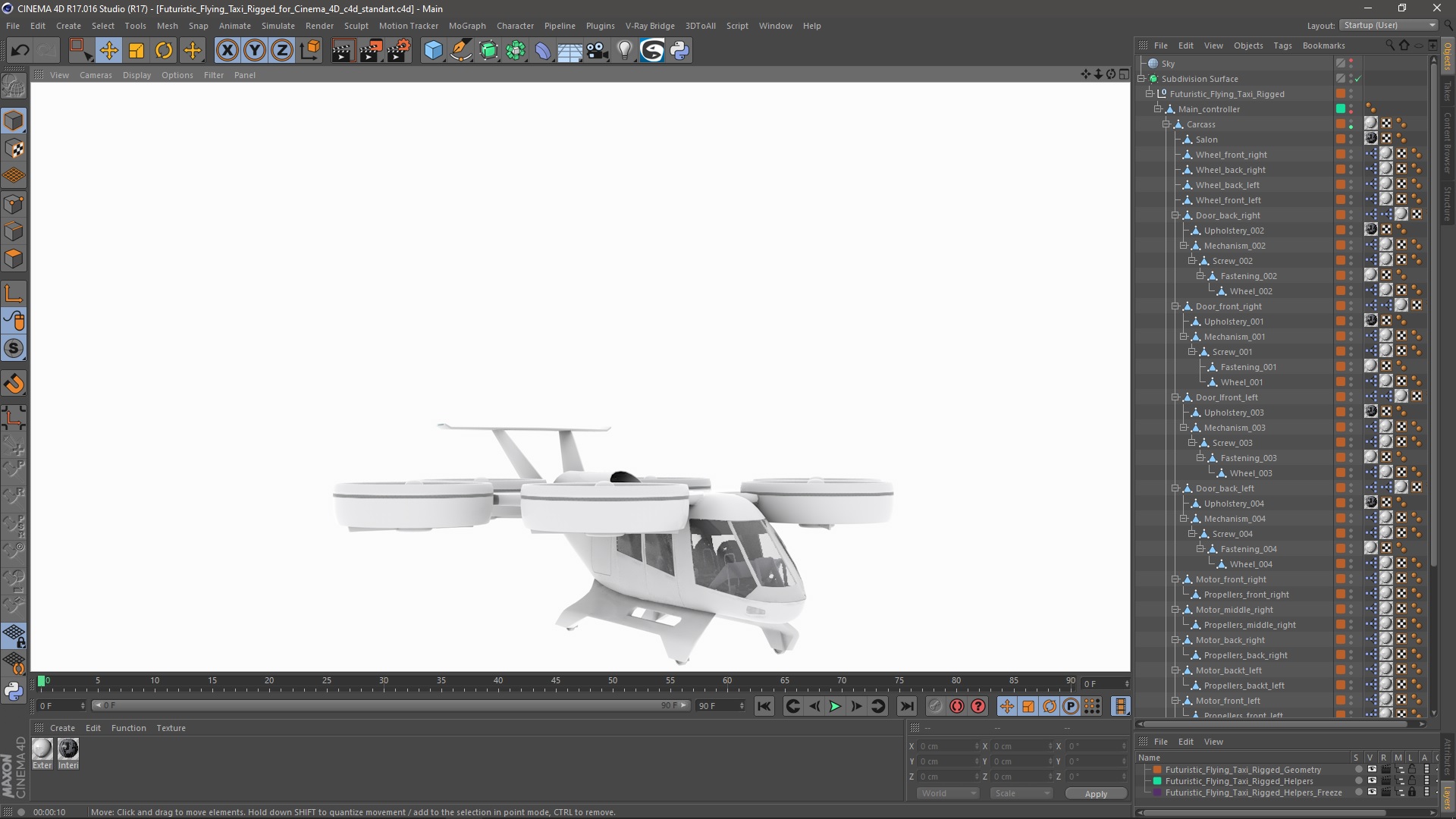Image resolution: width=1456 pixels, height=819 pixels.
Task: Collapse the Door_back_right tree node
Action: point(1175,215)
